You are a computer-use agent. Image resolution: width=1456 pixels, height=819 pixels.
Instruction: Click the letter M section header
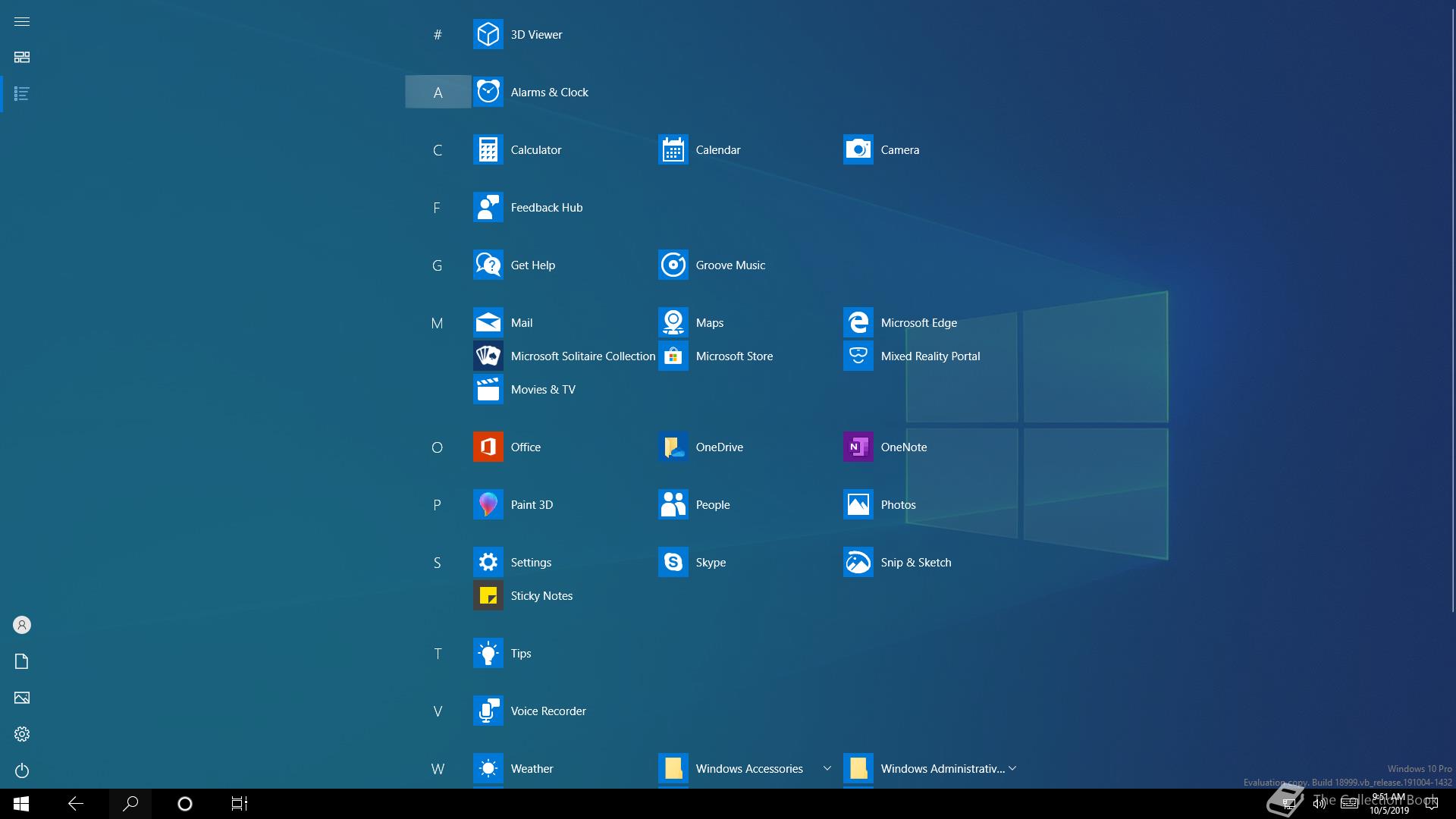[437, 323]
